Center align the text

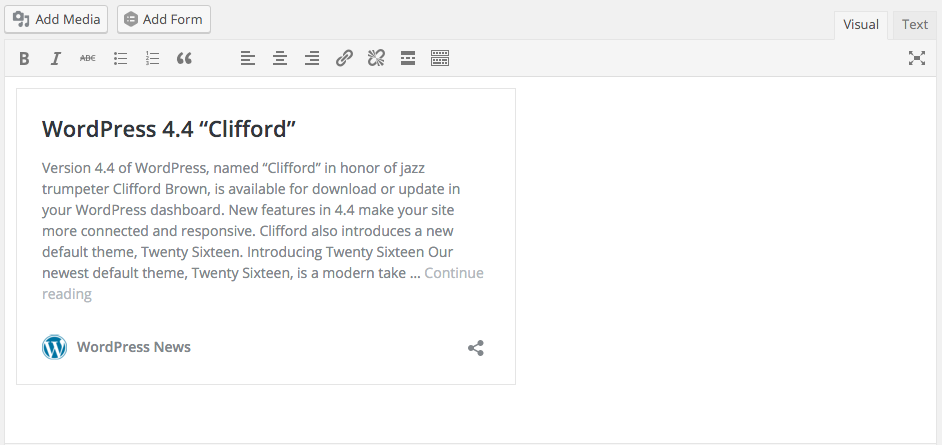coord(280,59)
